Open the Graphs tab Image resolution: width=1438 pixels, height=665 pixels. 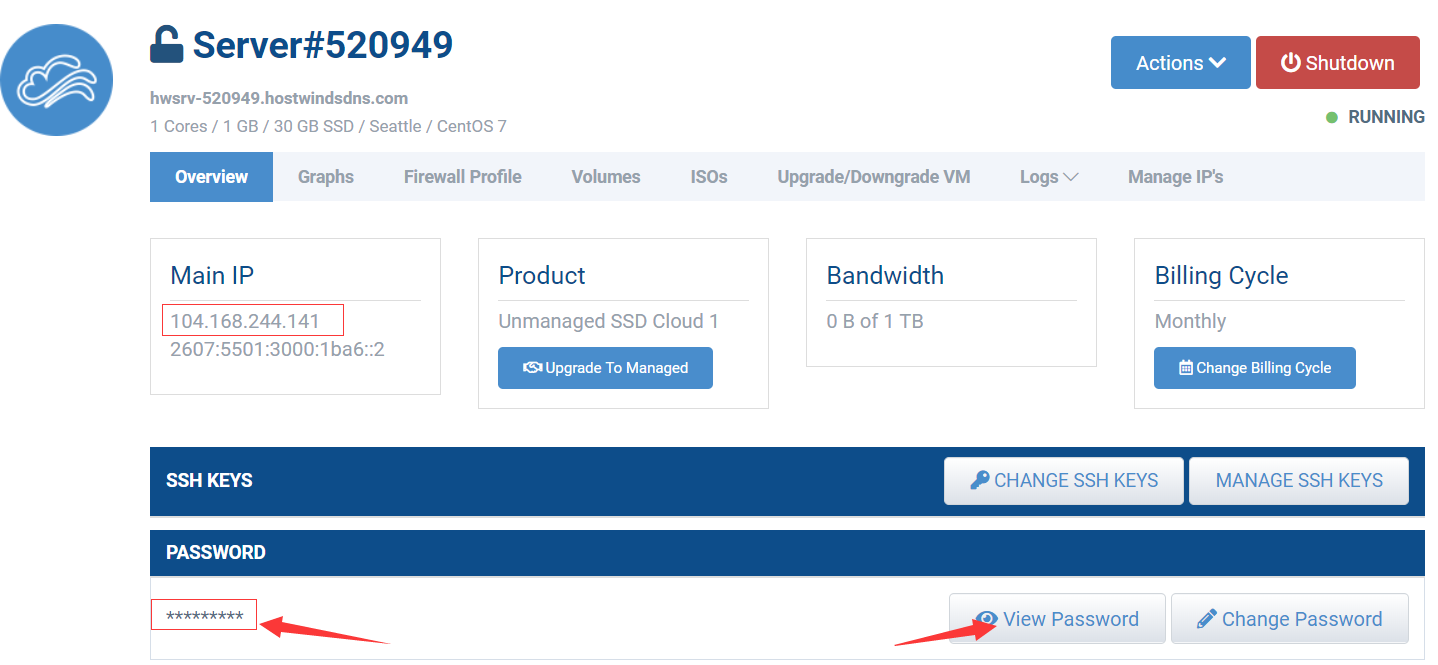(x=326, y=177)
